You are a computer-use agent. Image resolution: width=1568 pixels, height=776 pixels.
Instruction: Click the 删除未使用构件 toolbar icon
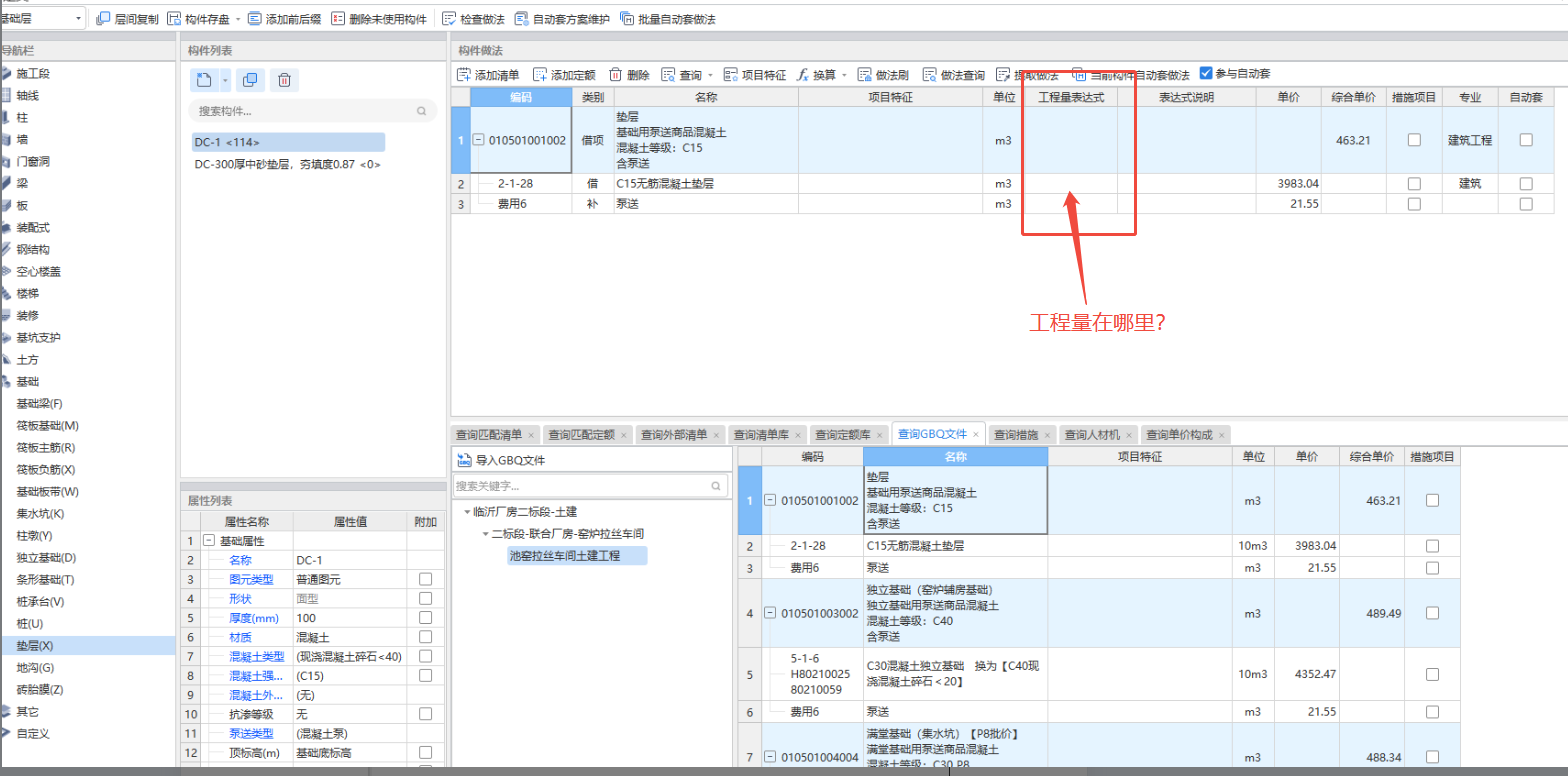338,19
